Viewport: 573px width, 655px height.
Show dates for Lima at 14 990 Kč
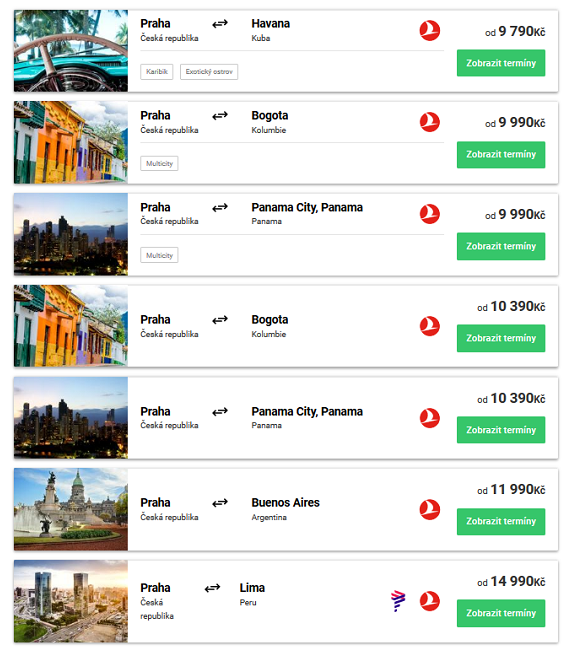click(x=501, y=613)
